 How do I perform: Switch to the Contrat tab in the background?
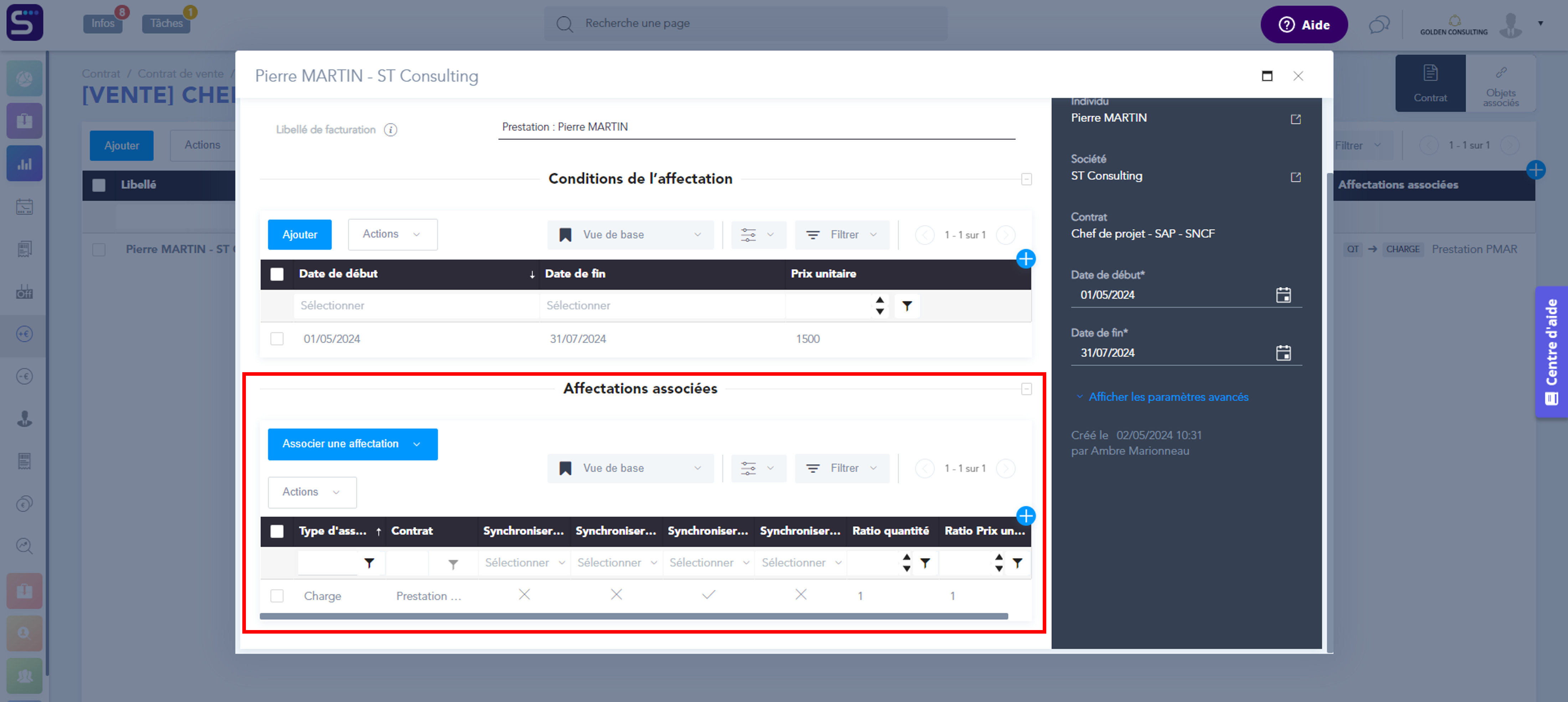click(1430, 84)
